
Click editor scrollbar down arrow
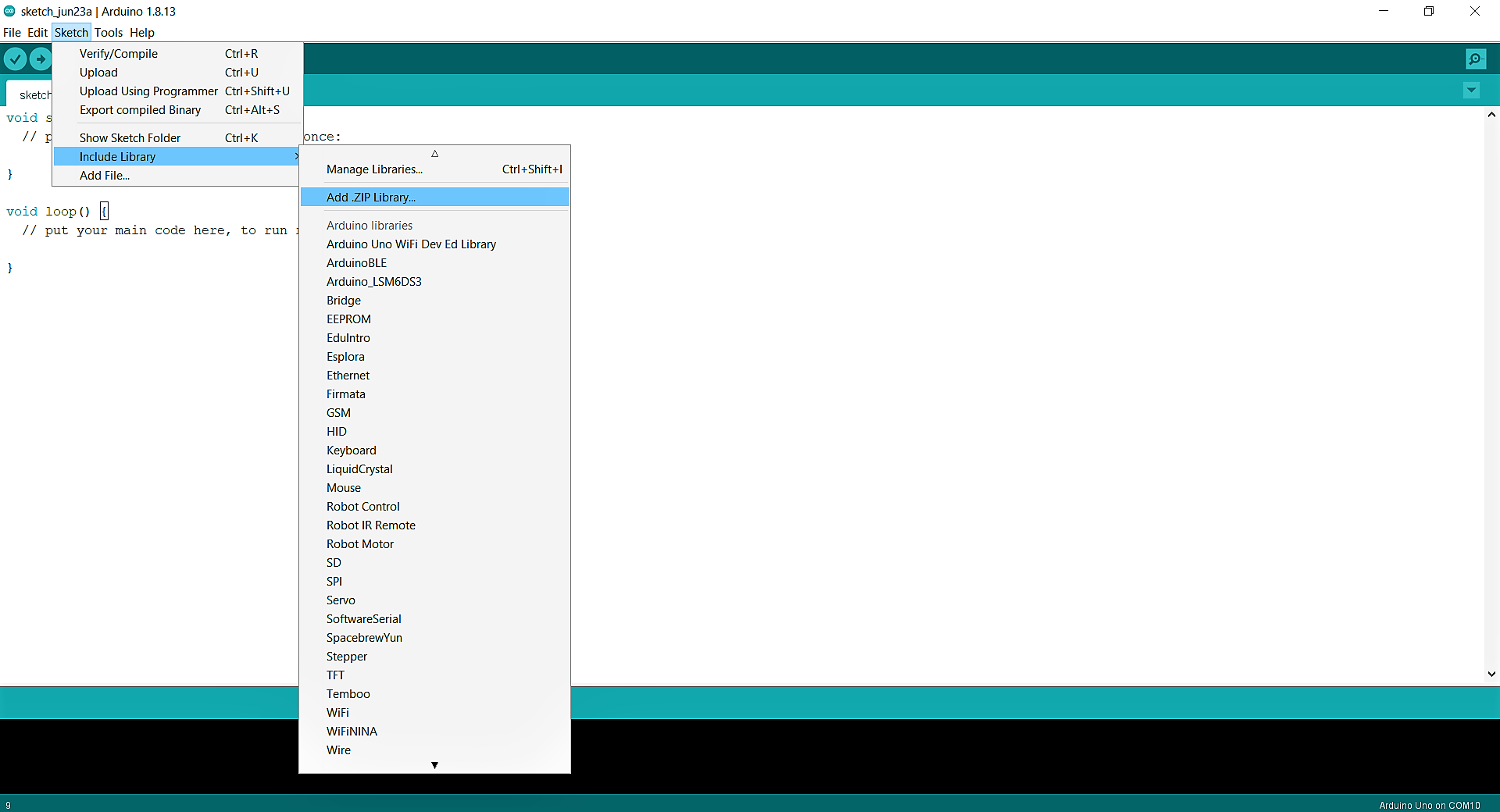coord(1491,674)
